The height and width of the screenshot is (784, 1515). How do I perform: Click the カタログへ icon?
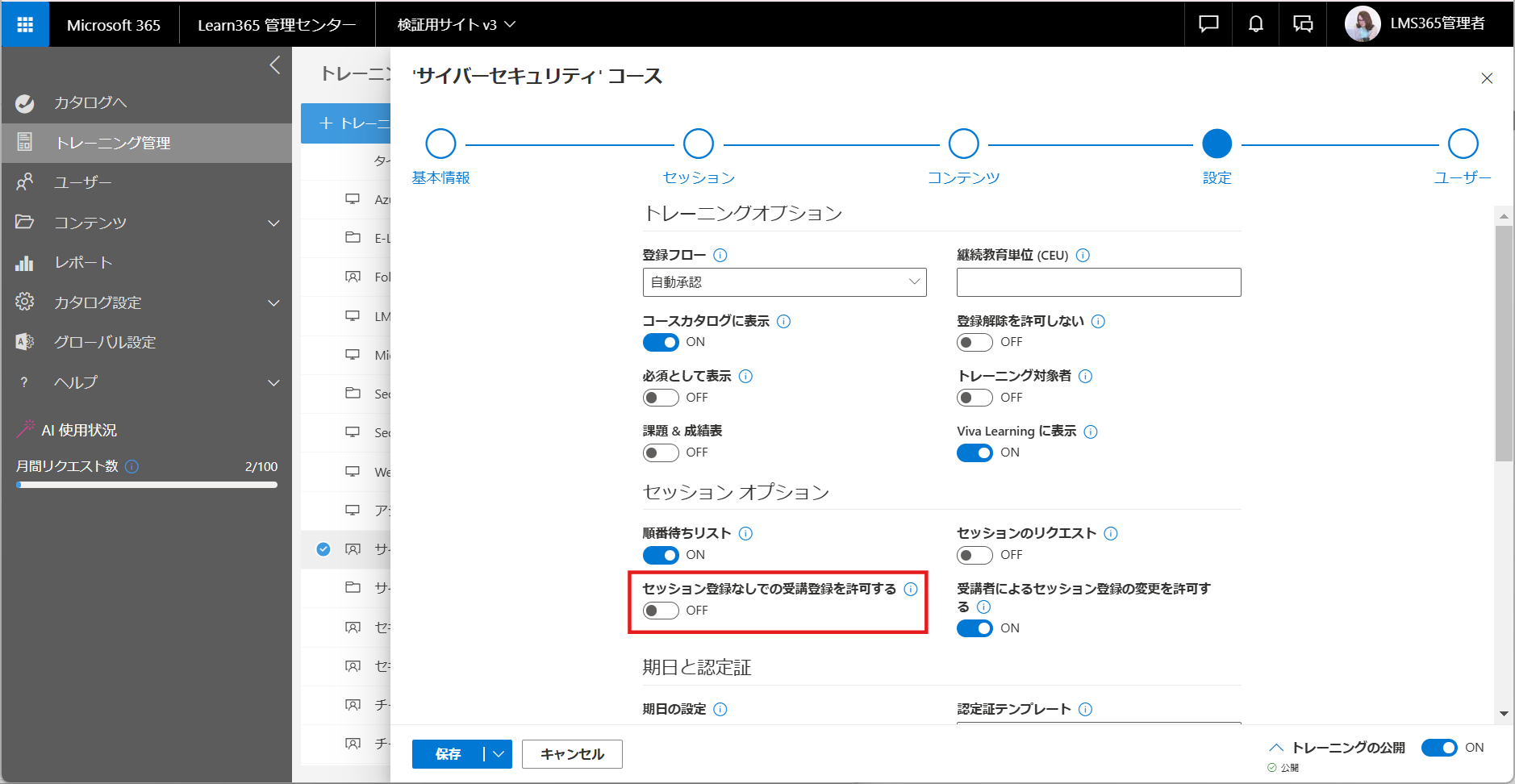pos(25,103)
